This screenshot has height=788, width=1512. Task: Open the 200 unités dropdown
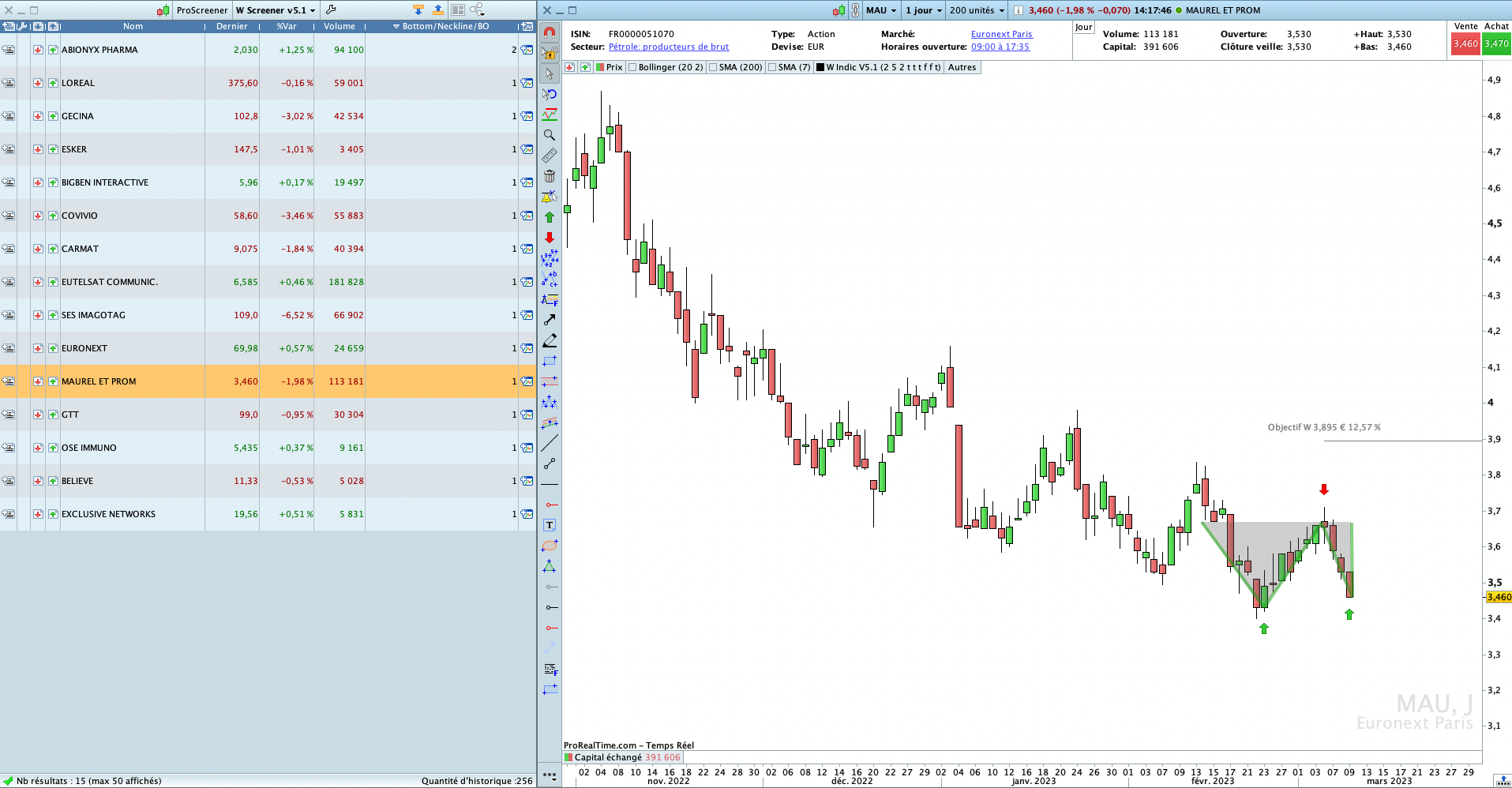coord(977,10)
